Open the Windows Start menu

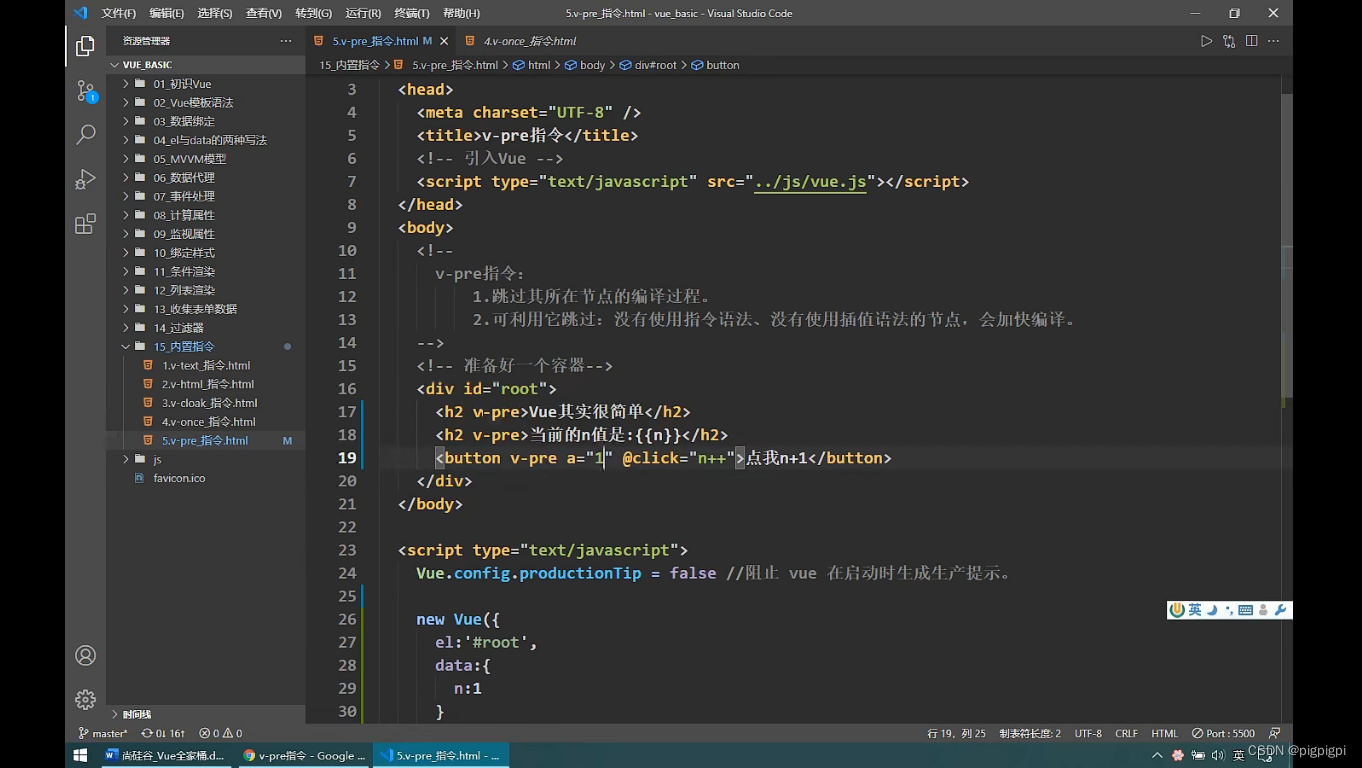point(81,756)
